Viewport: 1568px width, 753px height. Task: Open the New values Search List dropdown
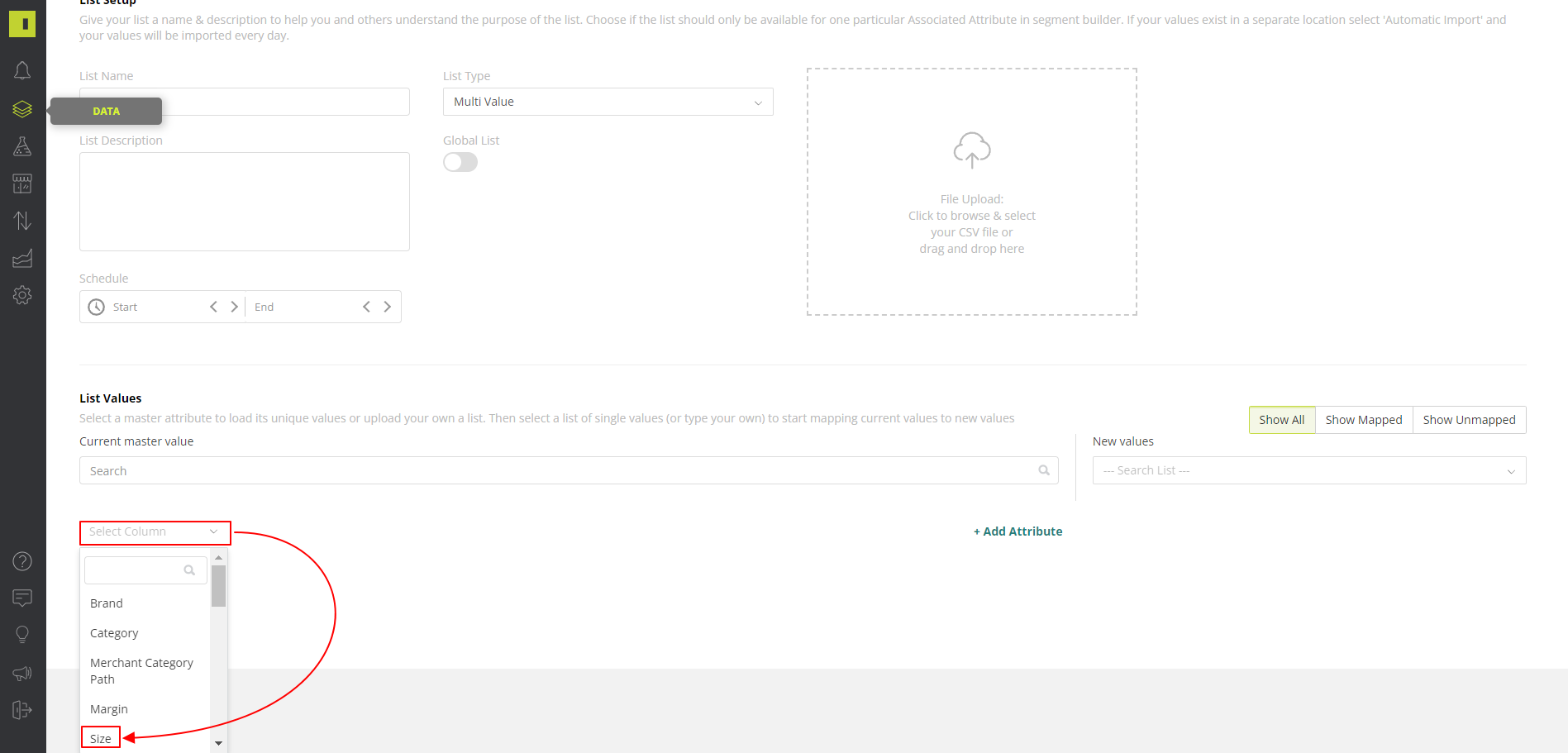click(1309, 470)
